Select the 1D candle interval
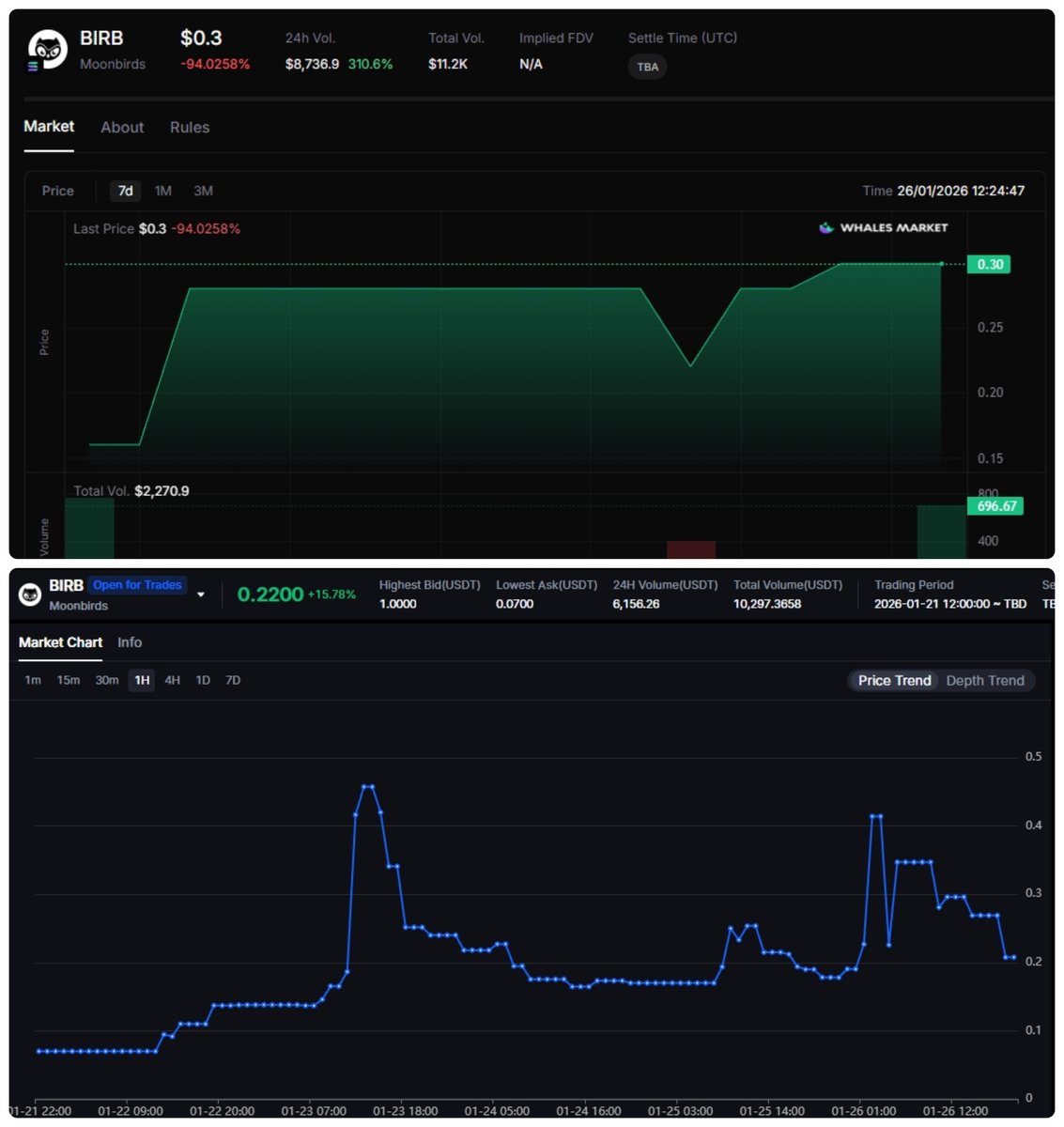The image size is (1064, 1127). 202,680
